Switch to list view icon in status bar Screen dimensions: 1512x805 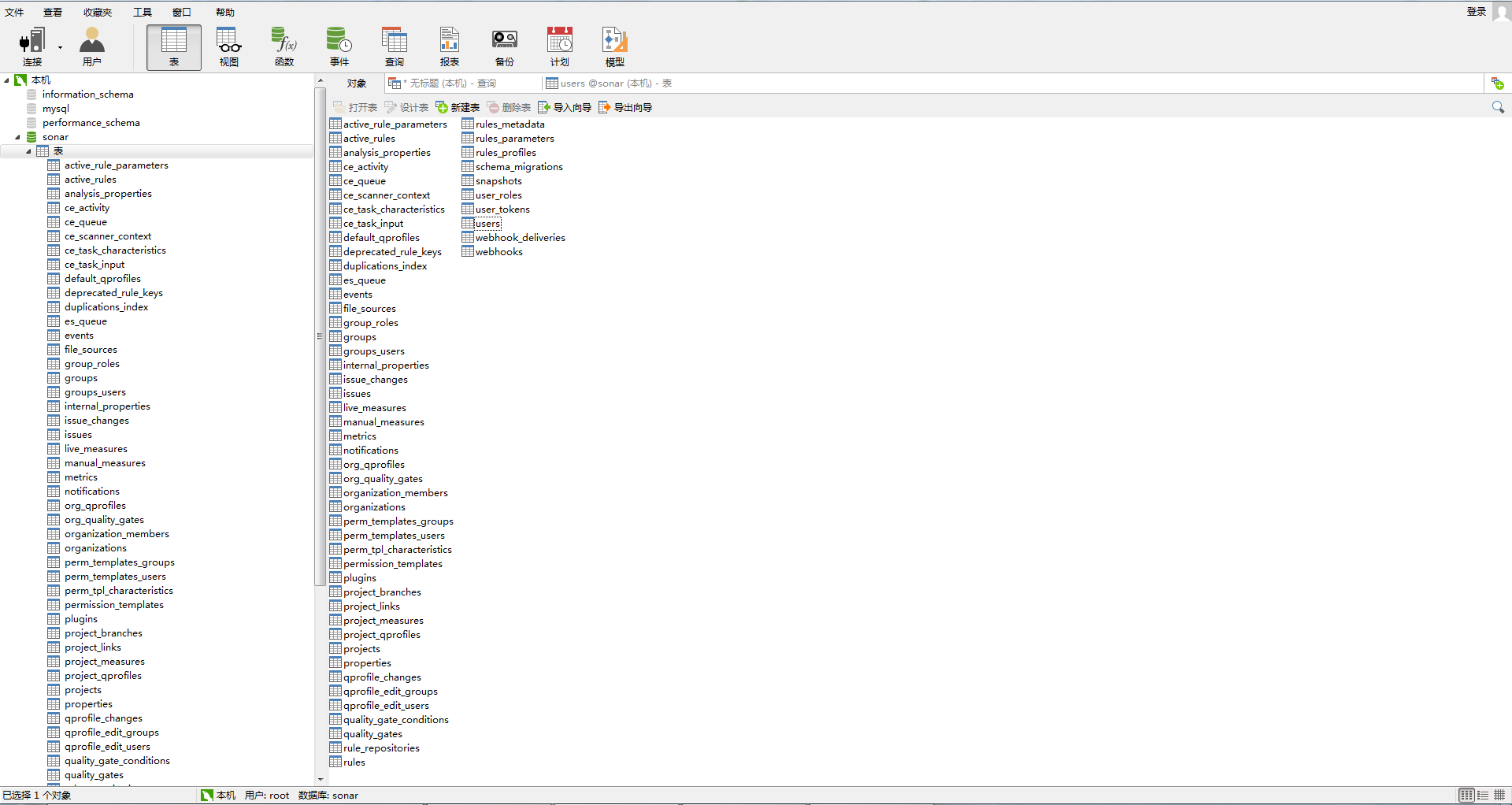tap(1466, 796)
